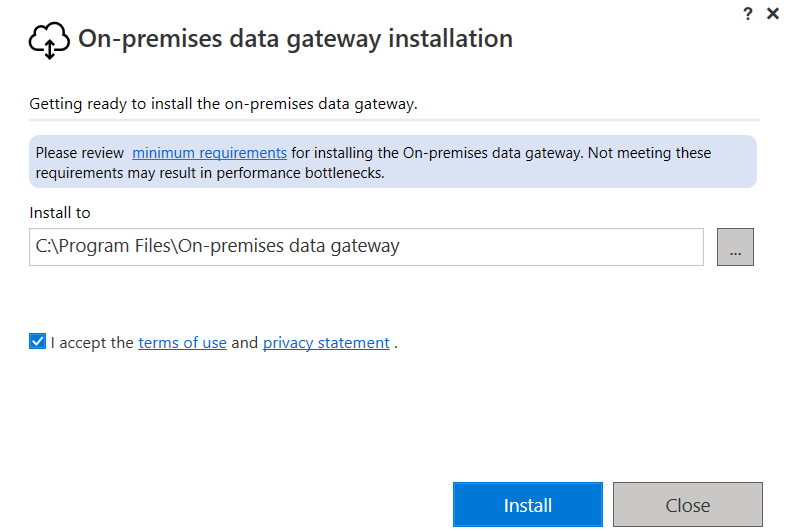Screen dimensions: 786x531
Task: Click the 'Install to' field label
Action: [60, 213]
